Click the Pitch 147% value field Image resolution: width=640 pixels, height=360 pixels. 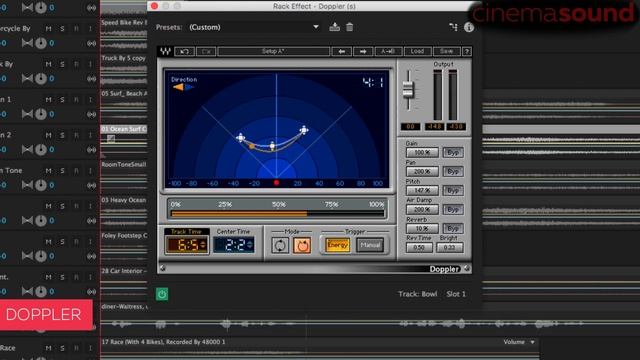click(422, 190)
